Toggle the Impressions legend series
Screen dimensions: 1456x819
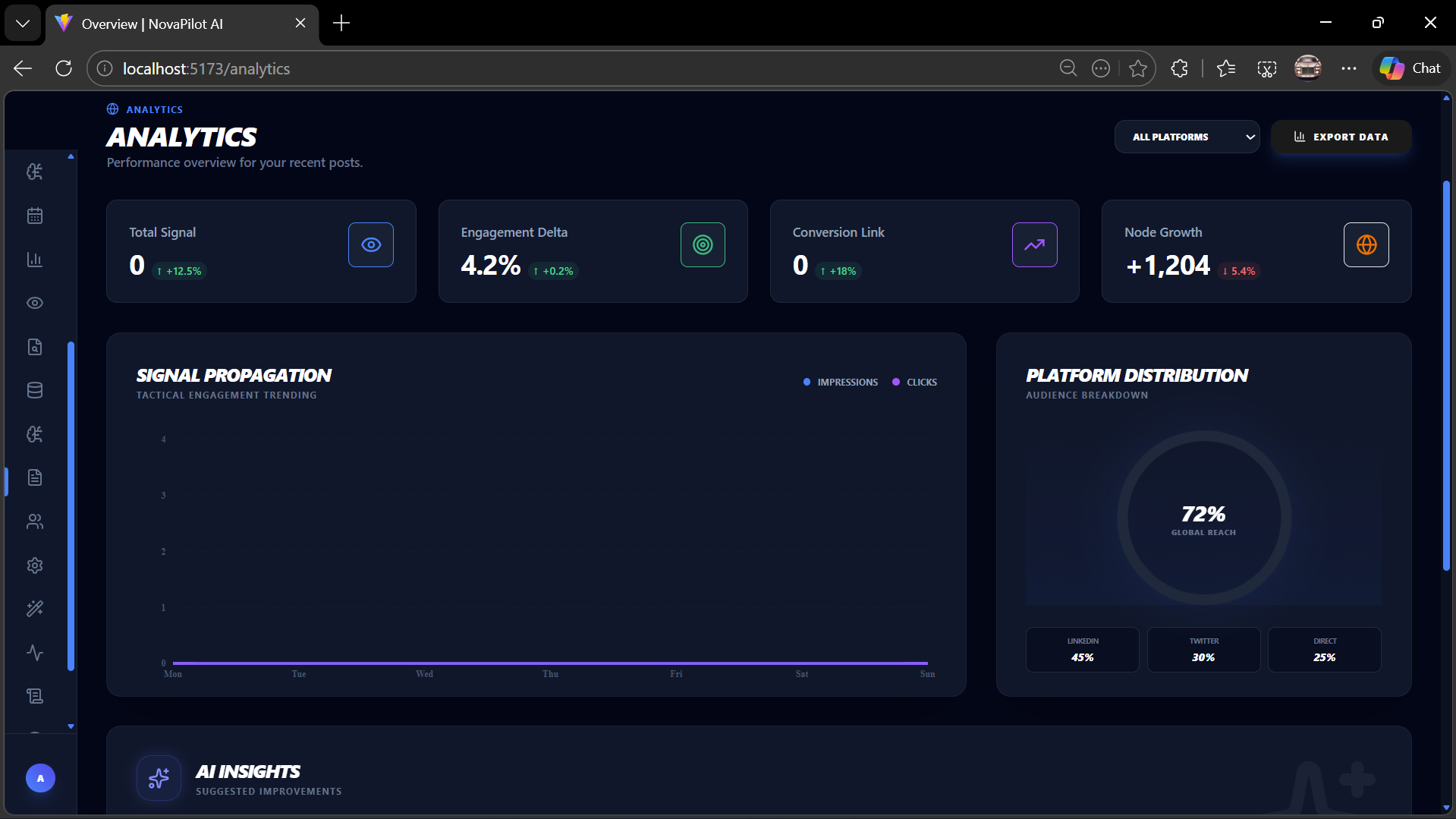[x=841, y=383]
